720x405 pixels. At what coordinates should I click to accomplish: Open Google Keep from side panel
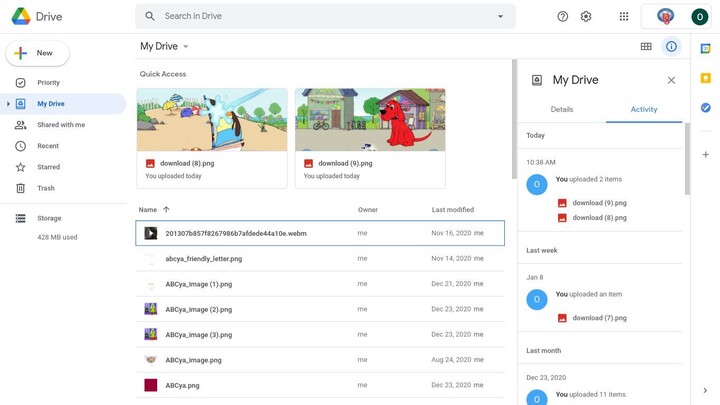tap(705, 78)
